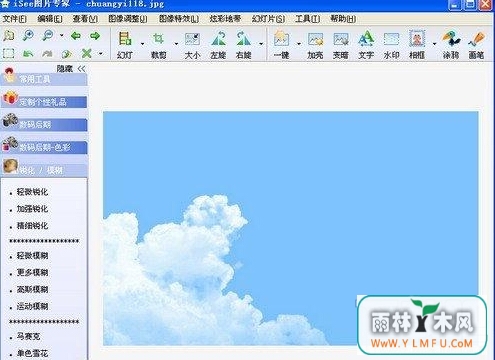This screenshot has height=360, width=495.
Task: Open the 工具(T) menu
Action: [307, 19]
